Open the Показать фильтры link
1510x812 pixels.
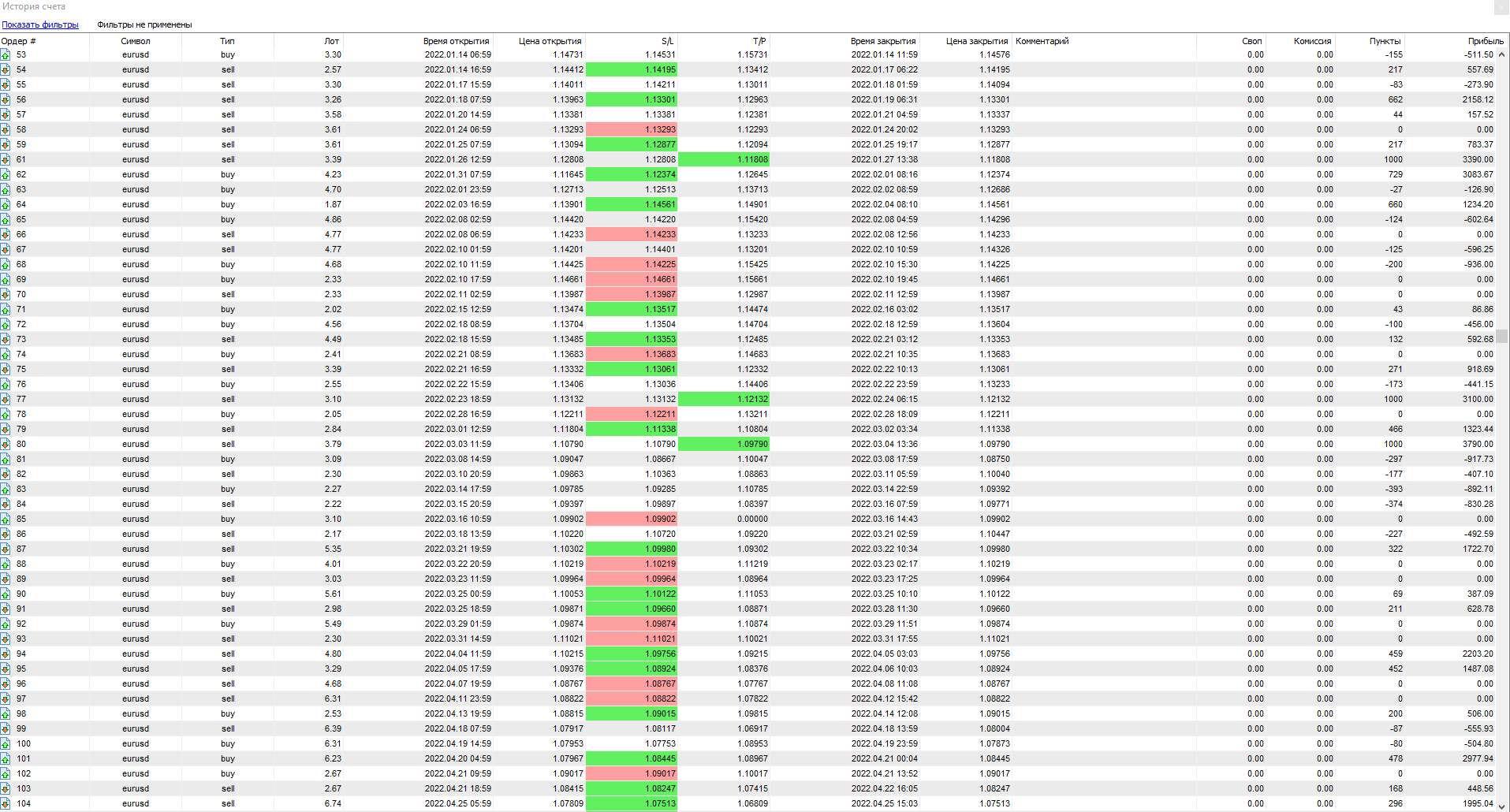coord(40,25)
